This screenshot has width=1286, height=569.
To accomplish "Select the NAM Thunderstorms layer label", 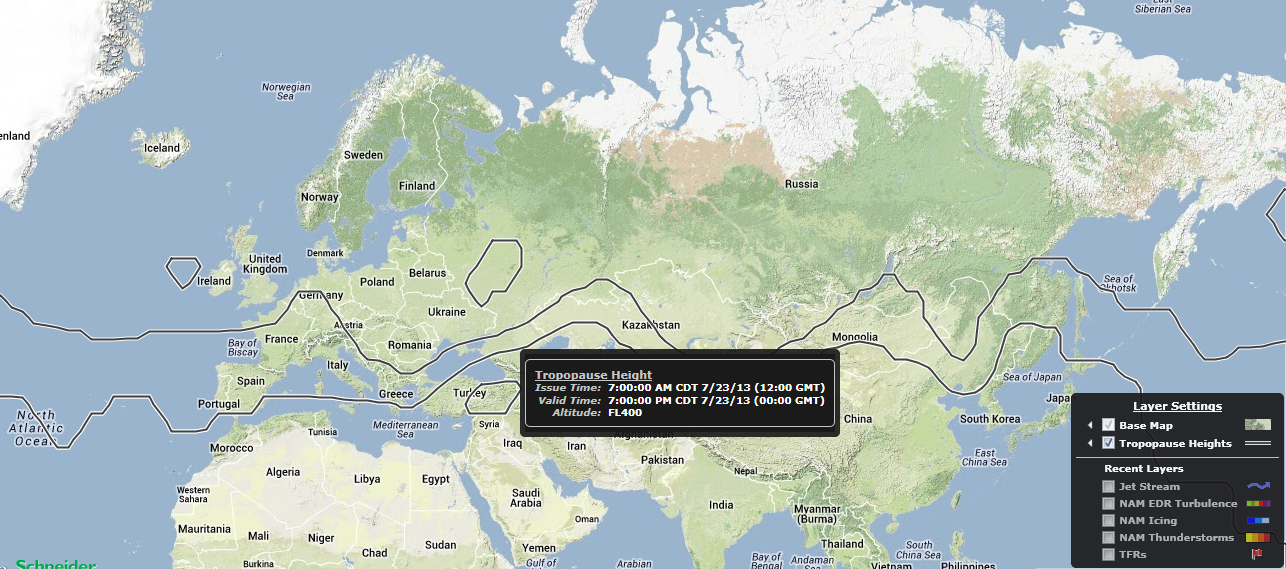I will (x=1176, y=538).
